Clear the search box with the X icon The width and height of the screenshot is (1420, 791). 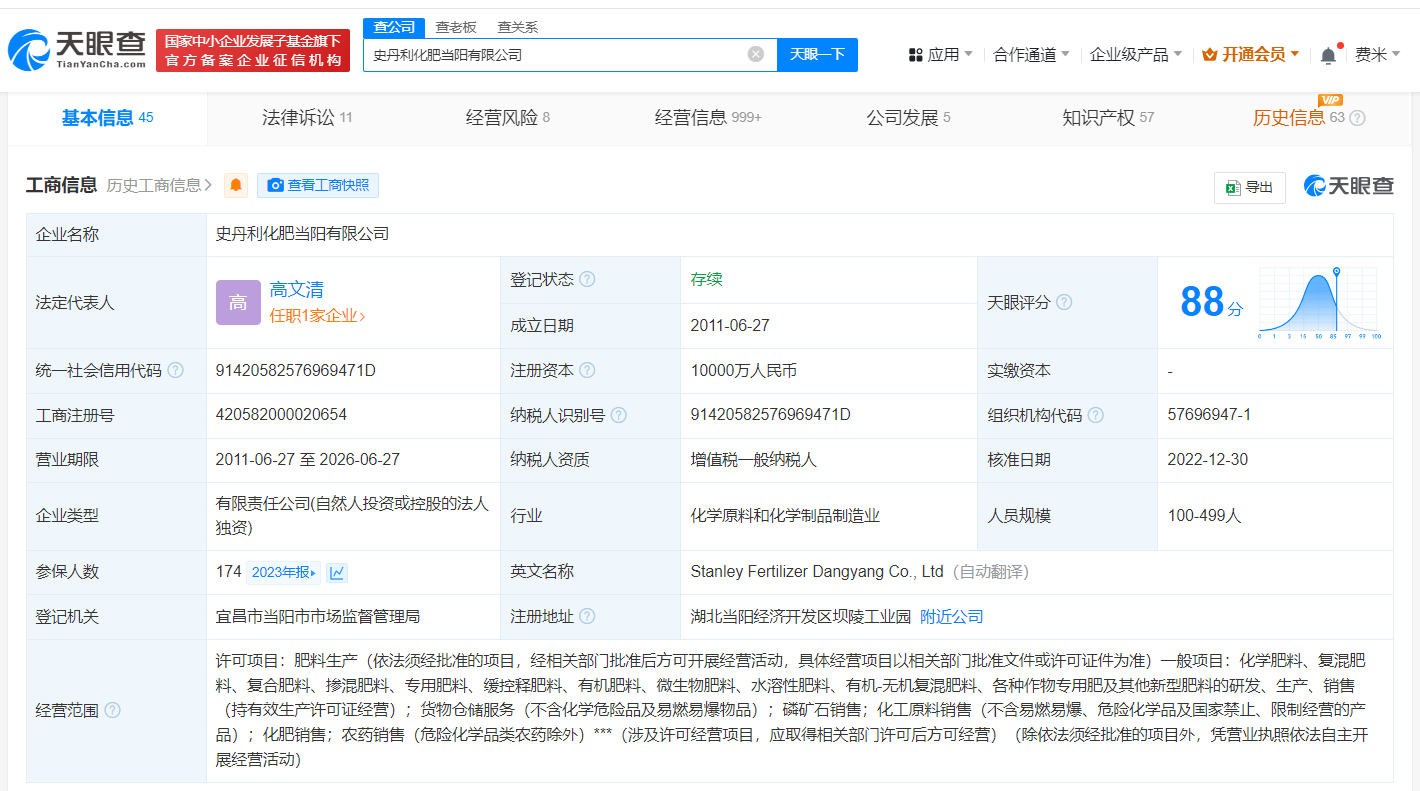pos(756,54)
